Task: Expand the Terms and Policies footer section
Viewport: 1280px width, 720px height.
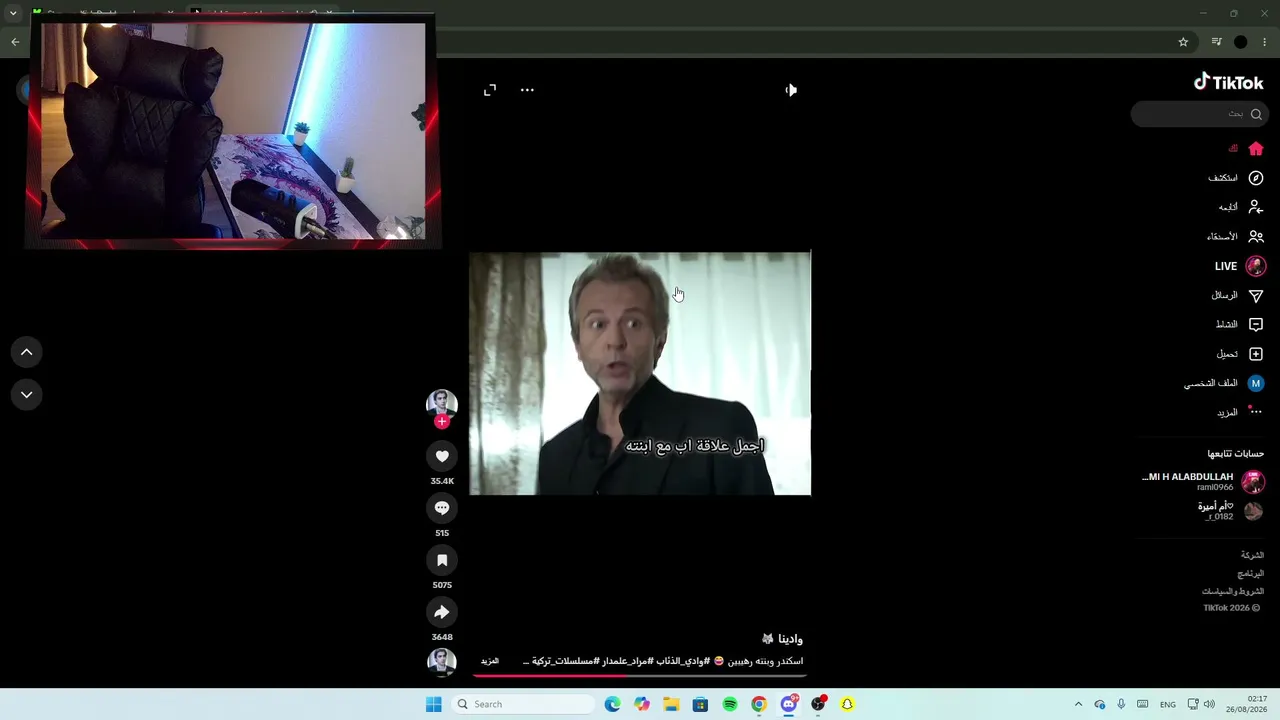Action: 1233,592
